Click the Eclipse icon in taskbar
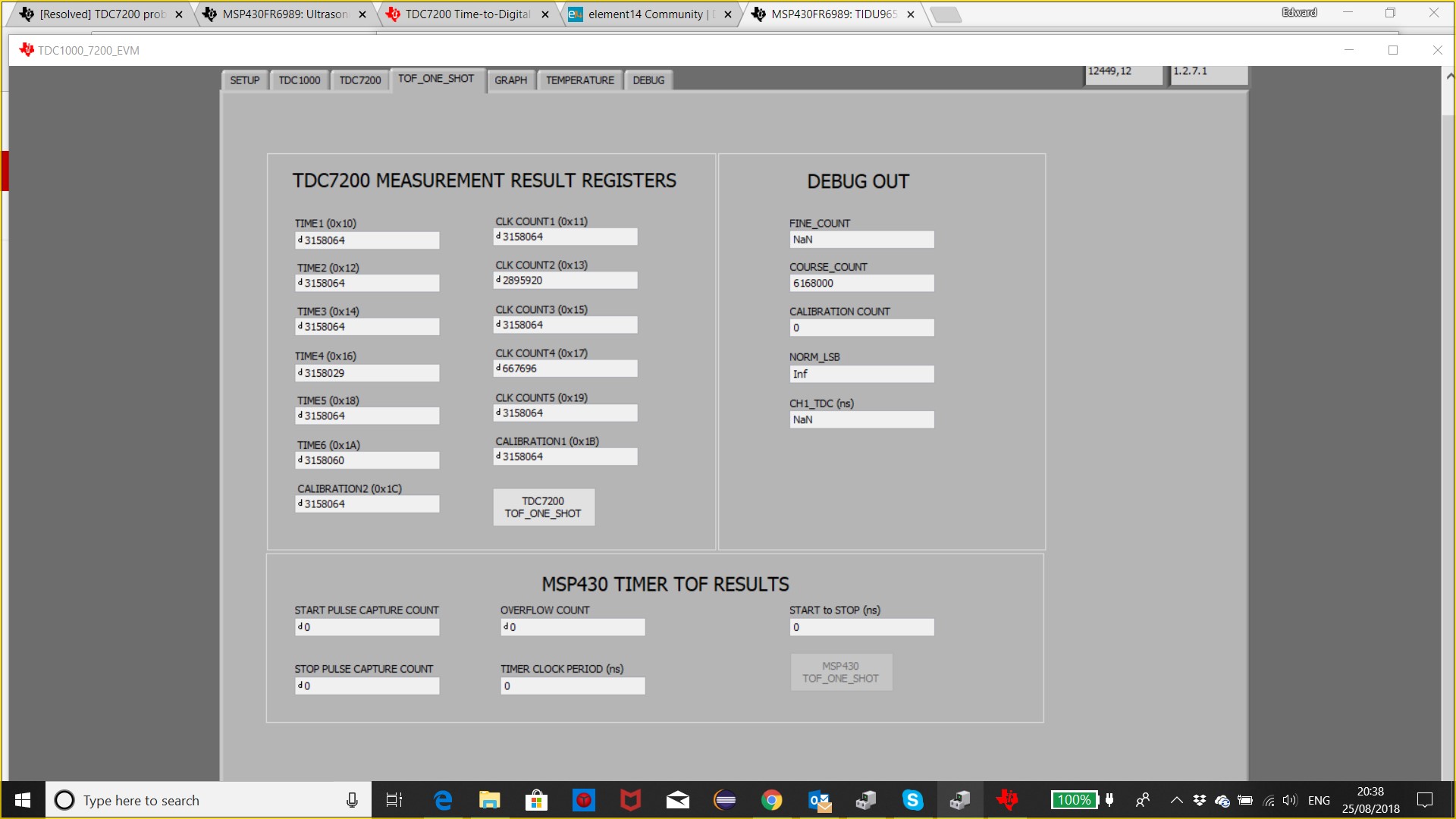1456x819 pixels. click(x=725, y=800)
